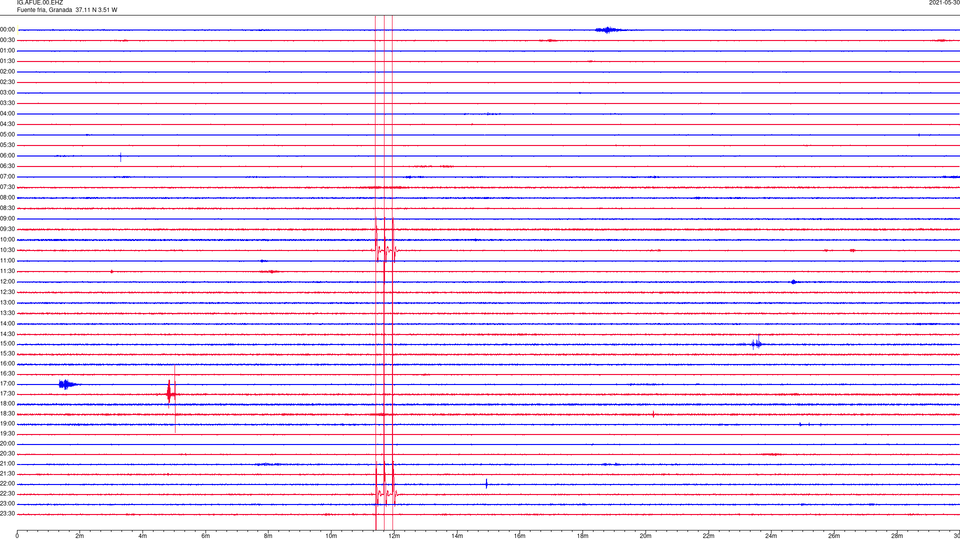Select the 02:00 trace time label

(7, 72)
